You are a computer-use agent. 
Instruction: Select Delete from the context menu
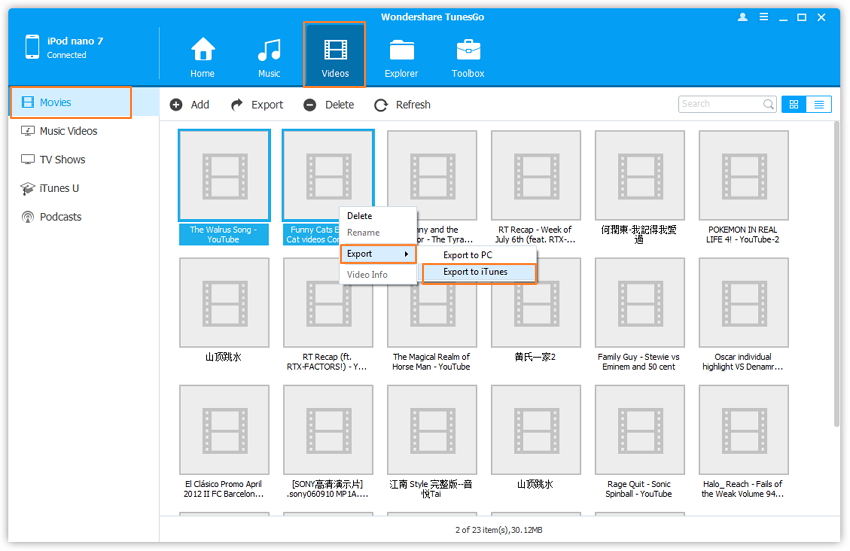[x=360, y=216]
